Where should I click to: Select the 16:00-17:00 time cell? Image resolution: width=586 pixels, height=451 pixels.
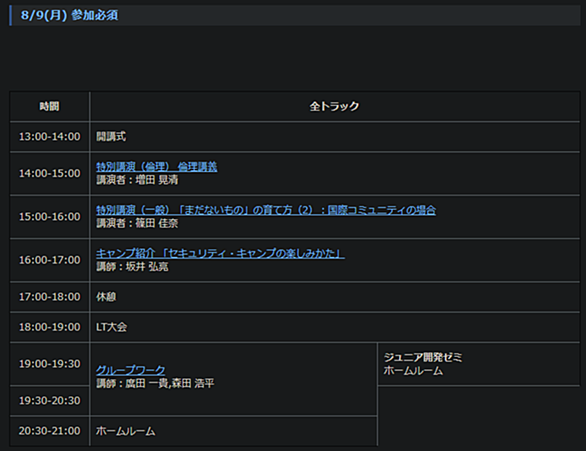(x=50, y=260)
